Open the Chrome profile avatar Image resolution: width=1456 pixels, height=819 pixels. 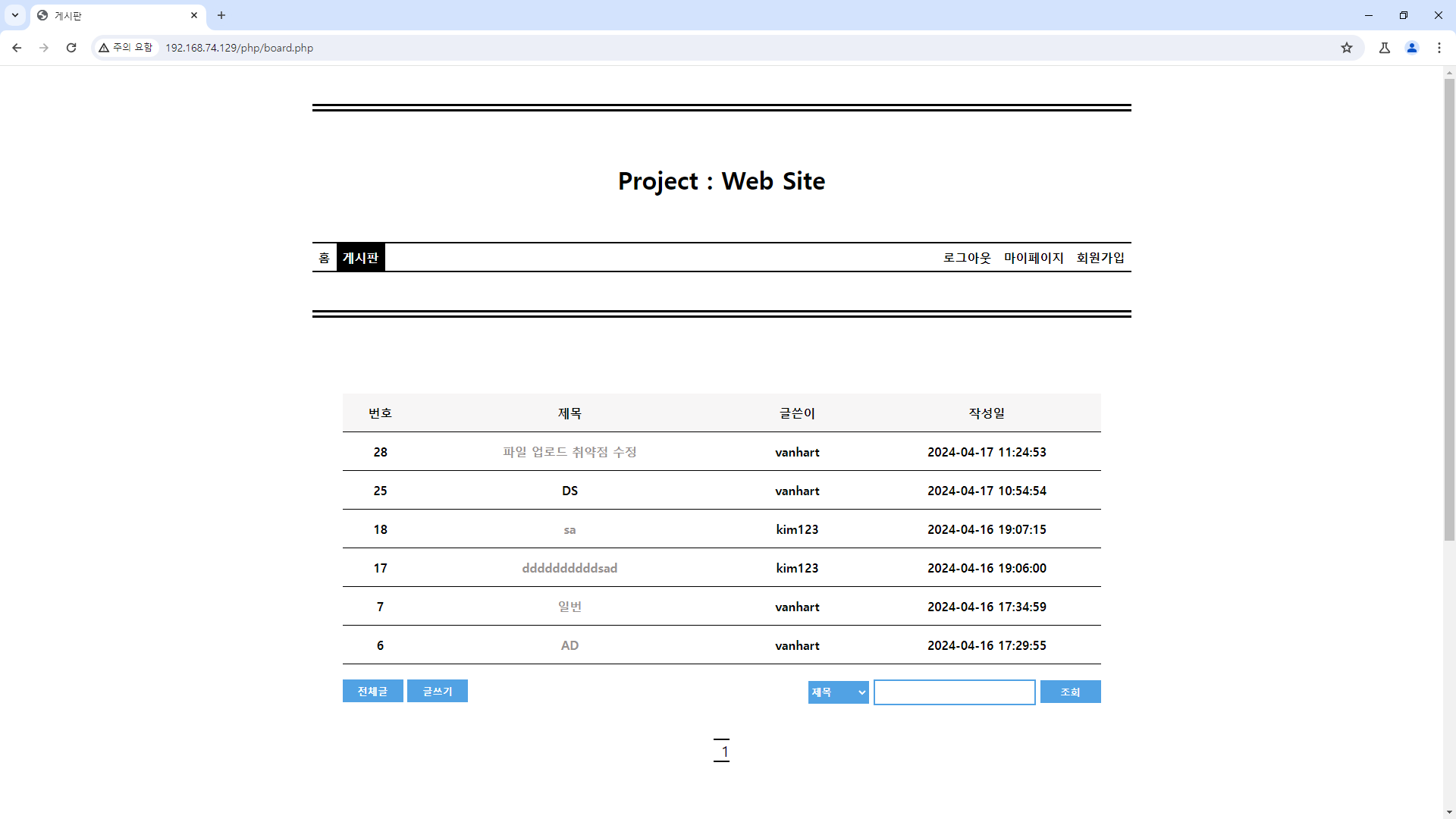pyautogui.click(x=1412, y=48)
